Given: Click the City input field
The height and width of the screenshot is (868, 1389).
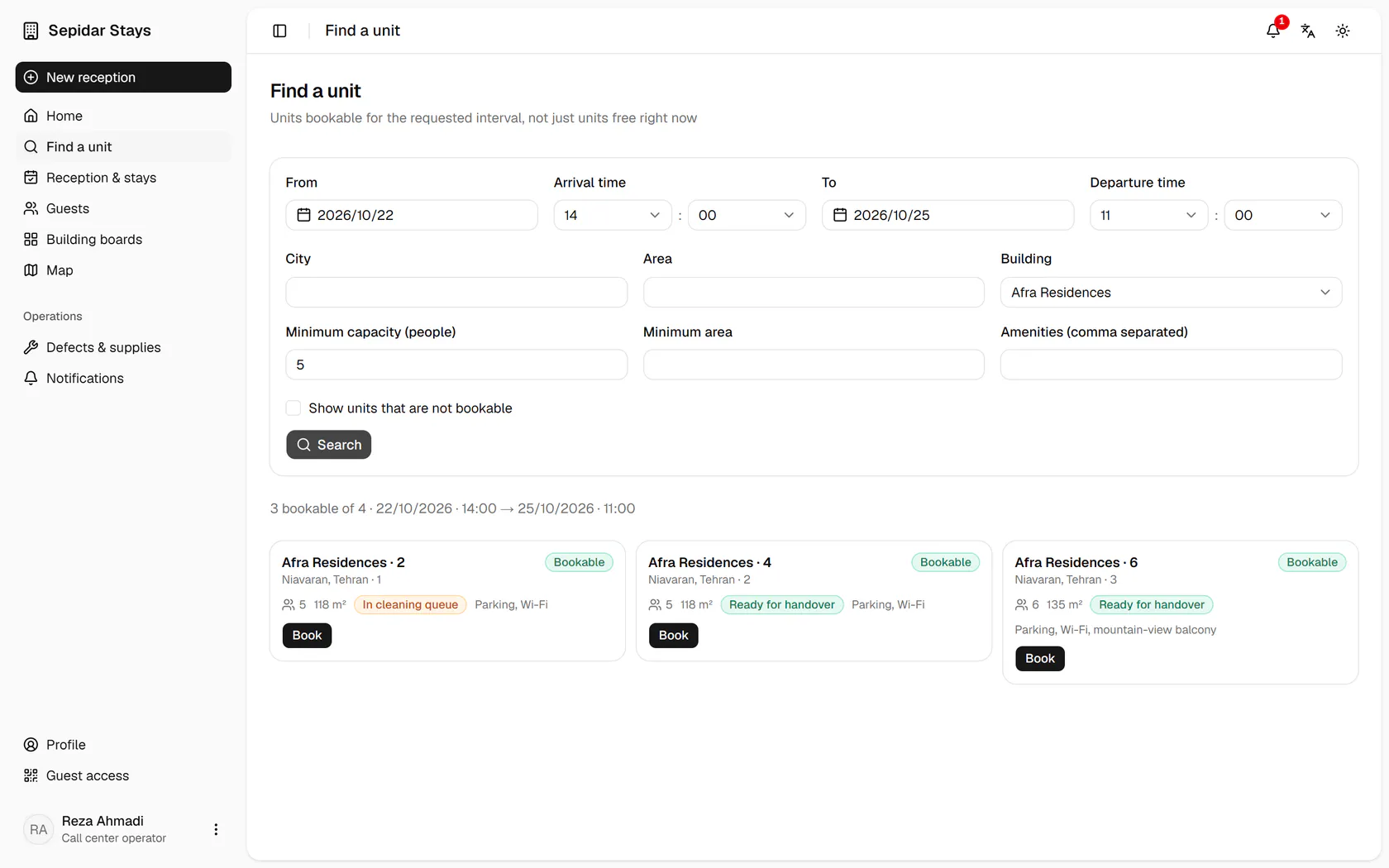Looking at the screenshot, I should click(x=456, y=293).
